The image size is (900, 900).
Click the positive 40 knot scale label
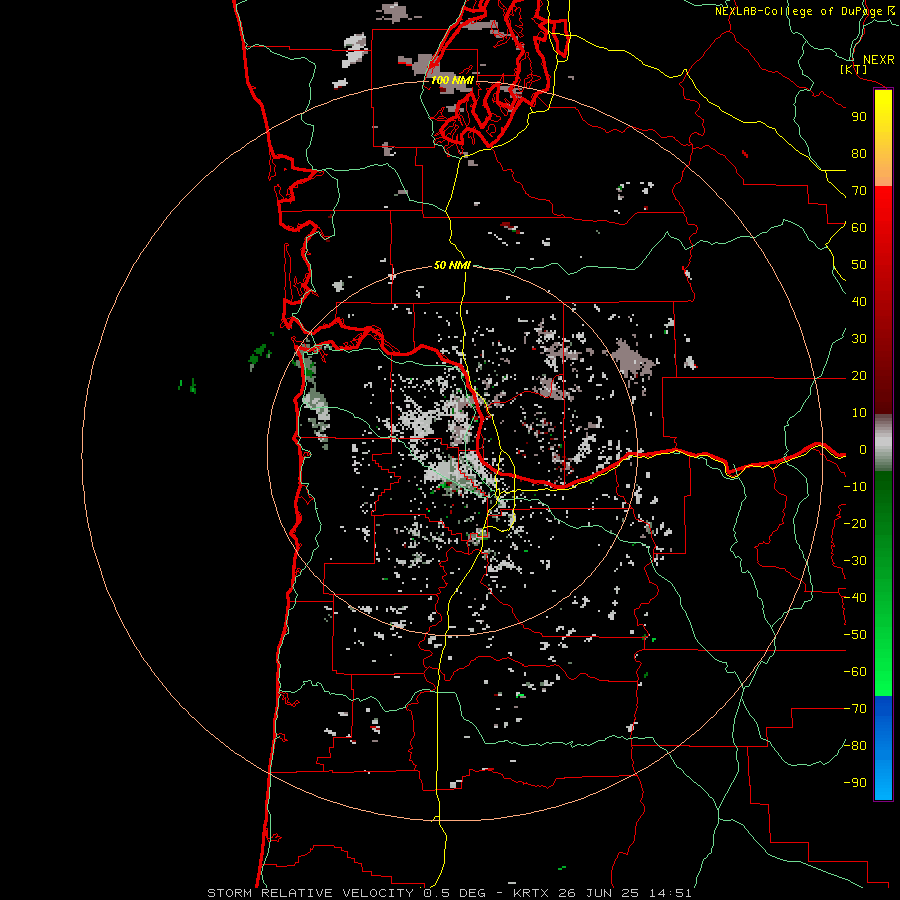[x=859, y=301]
